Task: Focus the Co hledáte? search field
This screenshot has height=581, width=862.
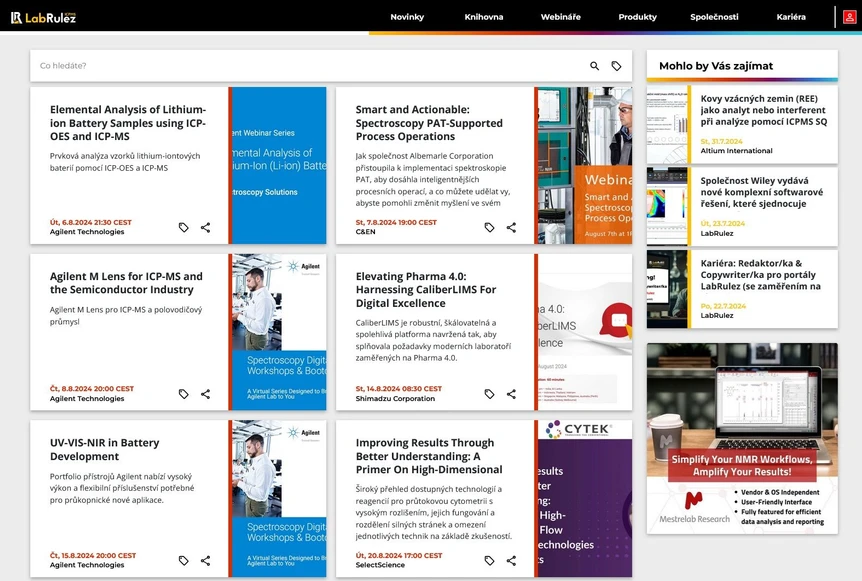Action: point(308,66)
